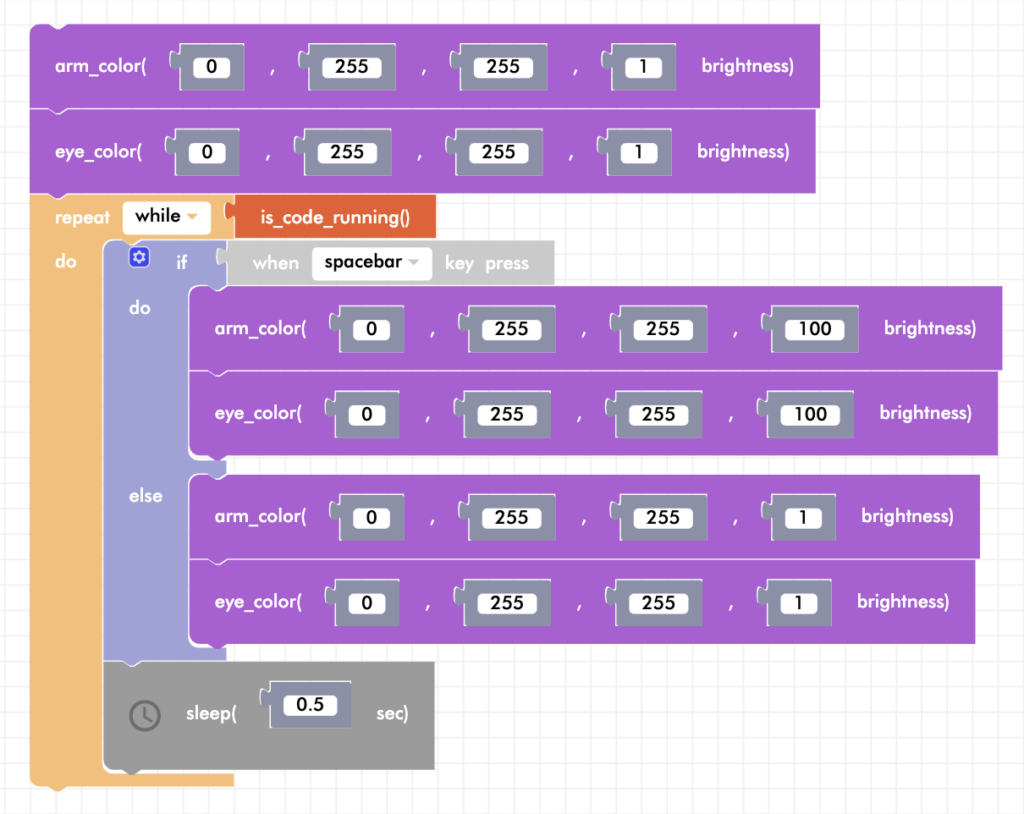Click the 0 value in the else-branch eye_color block
Screen dimensions: 1024x814
click(x=366, y=603)
